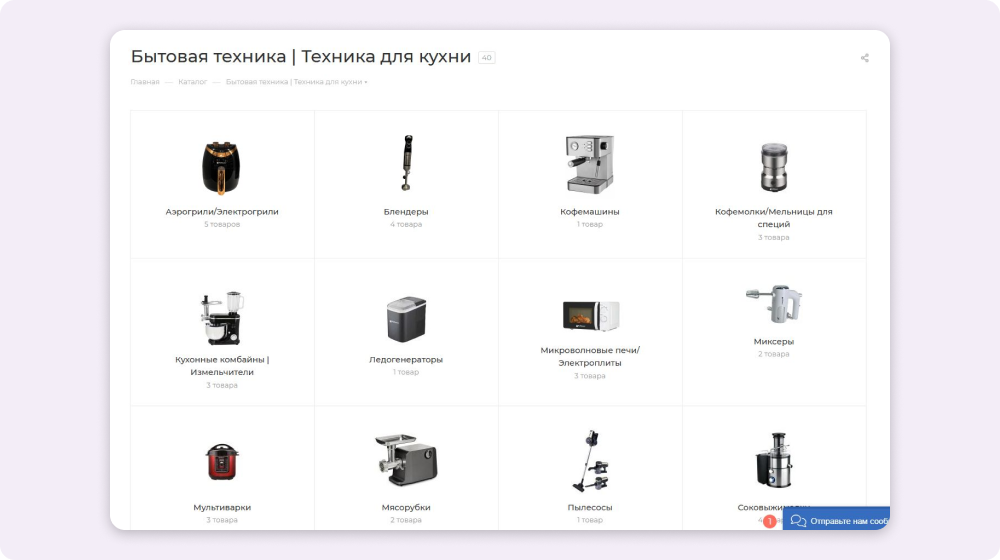Click the '2 товара' count under Мясорубки
The image size is (1000, 560).
[x=406, y=520]
